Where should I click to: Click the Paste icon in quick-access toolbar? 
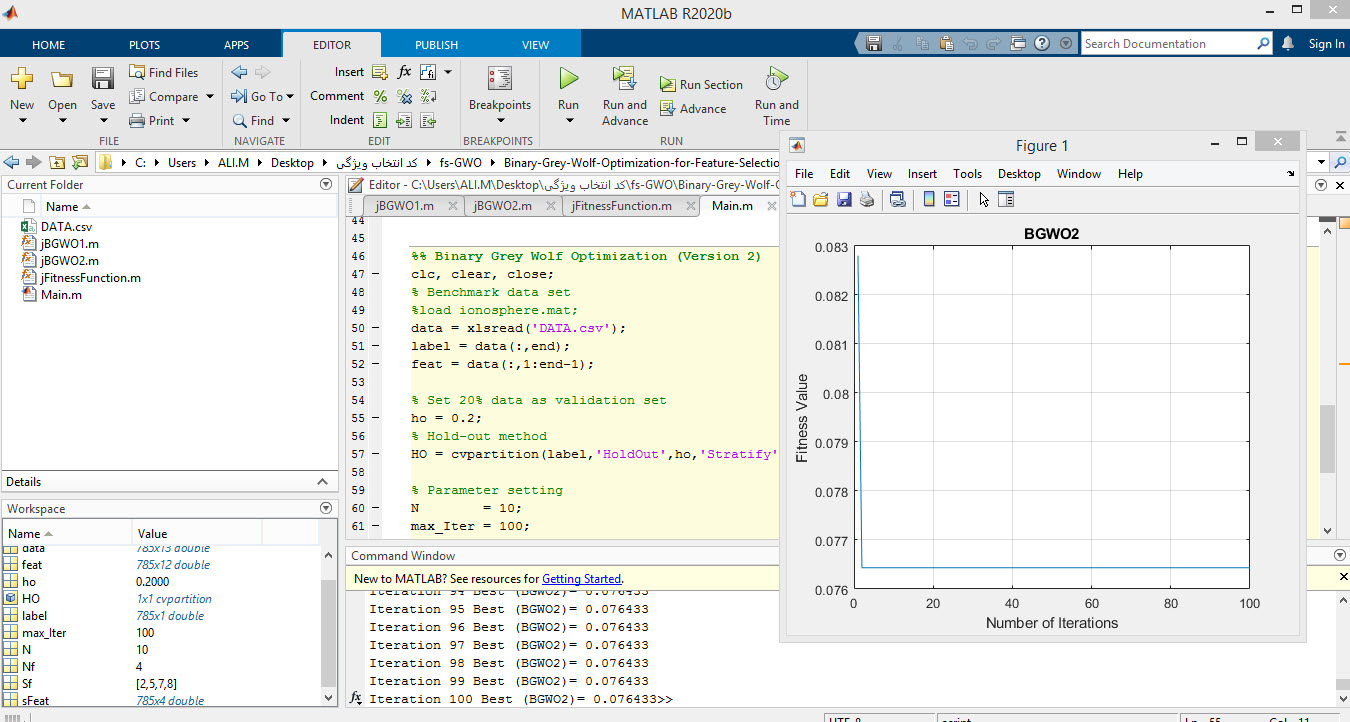(945, 43)
